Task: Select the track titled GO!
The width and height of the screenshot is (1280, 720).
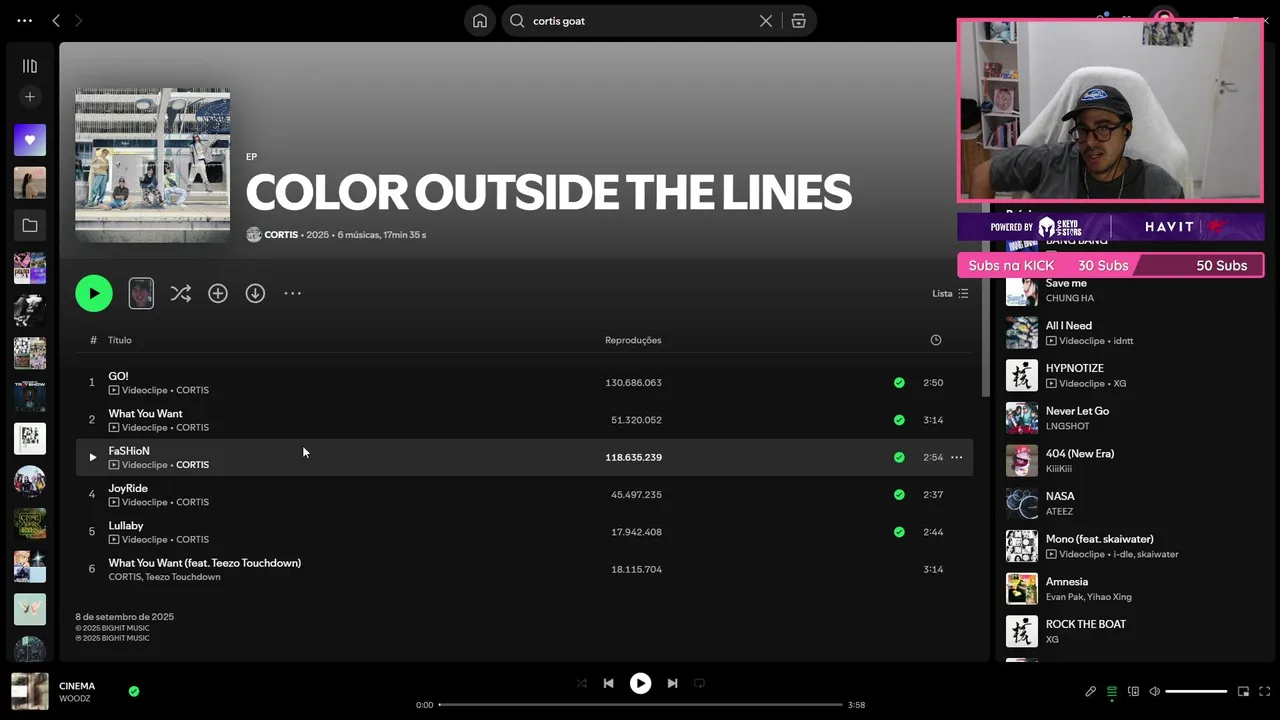Action: click(118, 376)
